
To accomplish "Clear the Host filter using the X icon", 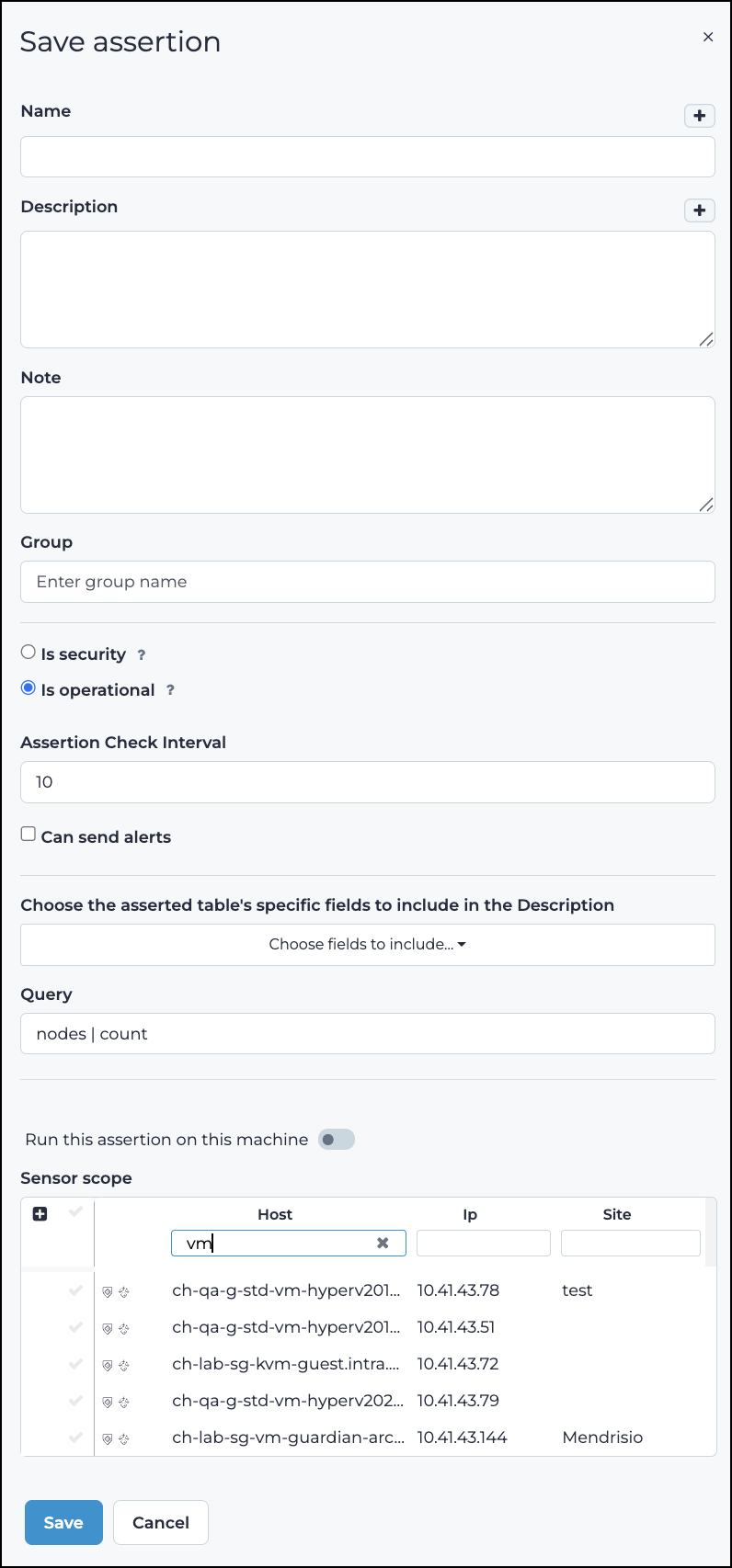I will (x=383, y=1243).
